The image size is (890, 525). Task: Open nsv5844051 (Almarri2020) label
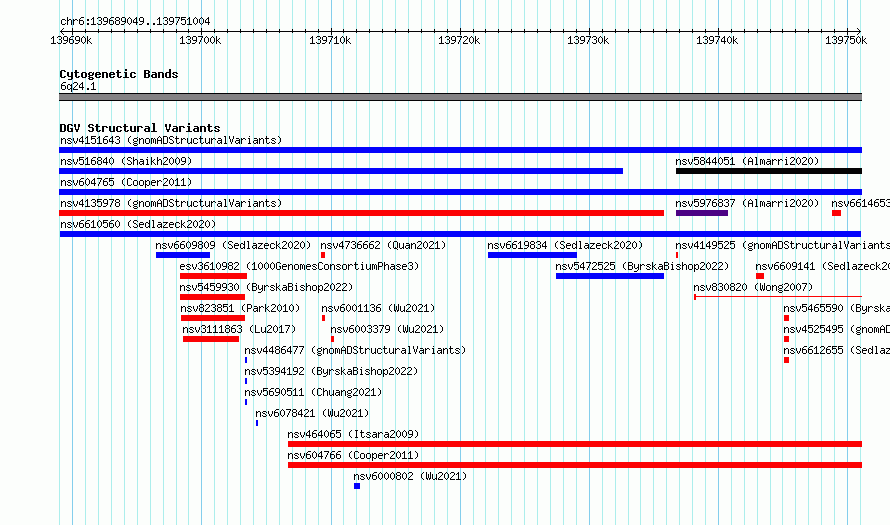pos(747,161)
